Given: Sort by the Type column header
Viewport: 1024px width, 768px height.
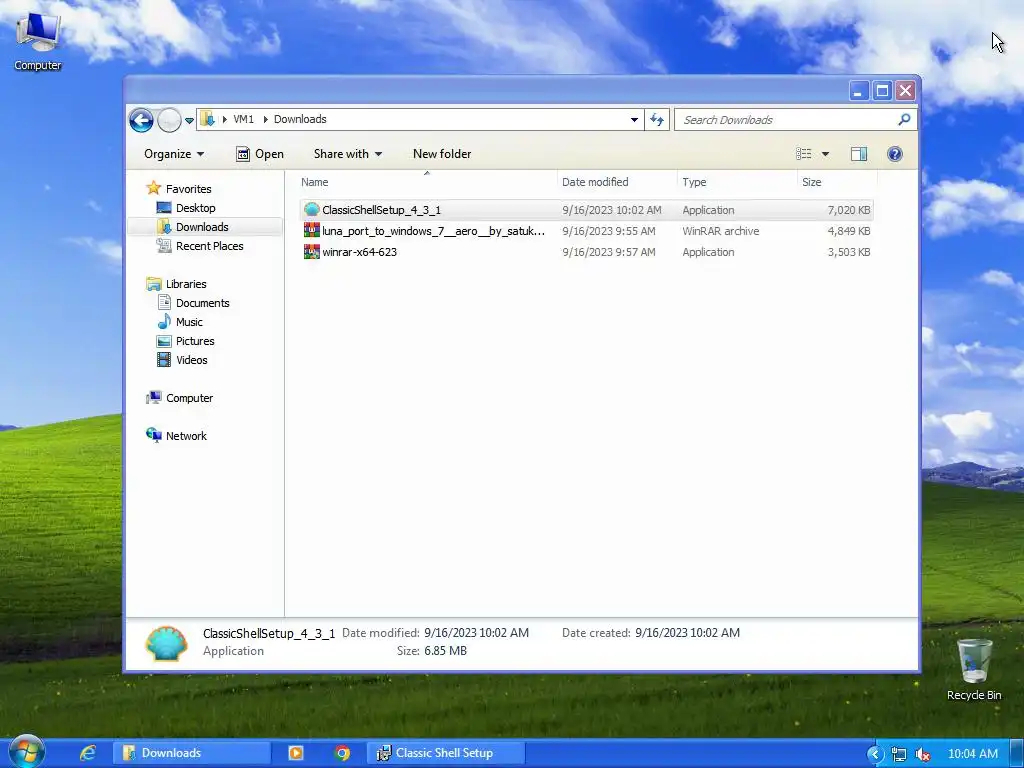Looking at the screenshot, I should click(x=737, y=182).
